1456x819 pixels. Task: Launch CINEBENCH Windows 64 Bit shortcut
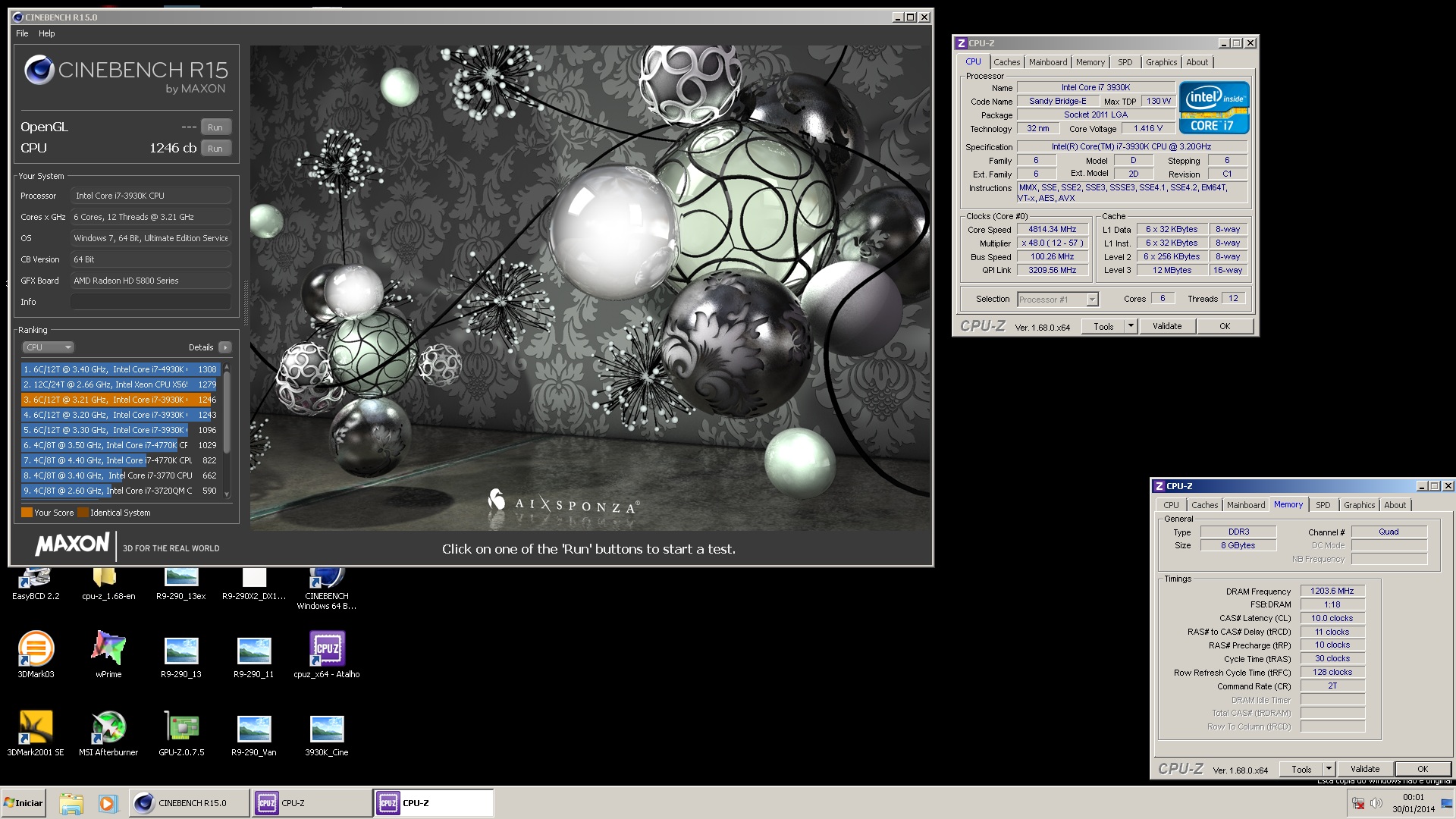(x=326, y=588)
